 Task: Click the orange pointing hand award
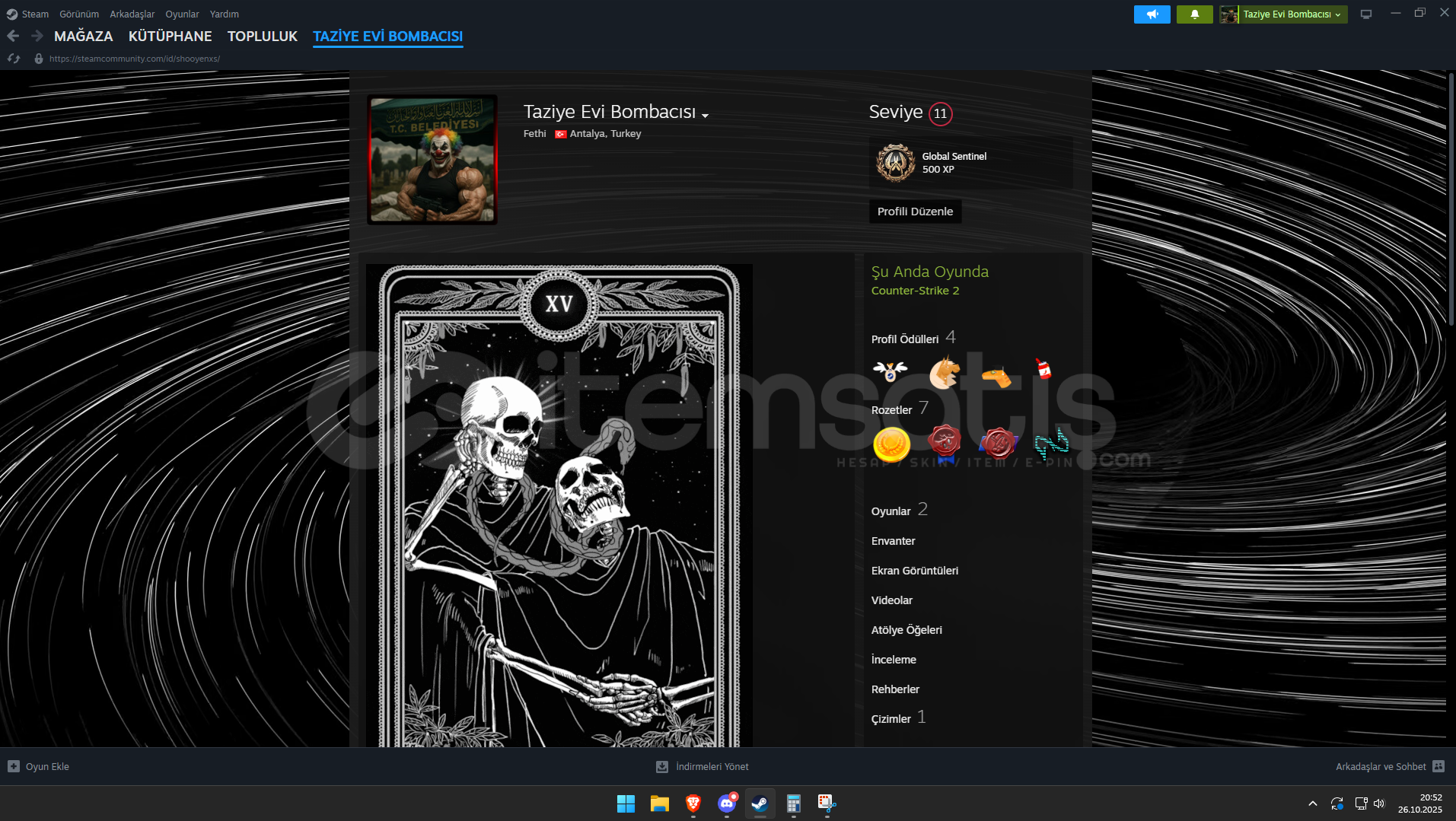point(996,375)
